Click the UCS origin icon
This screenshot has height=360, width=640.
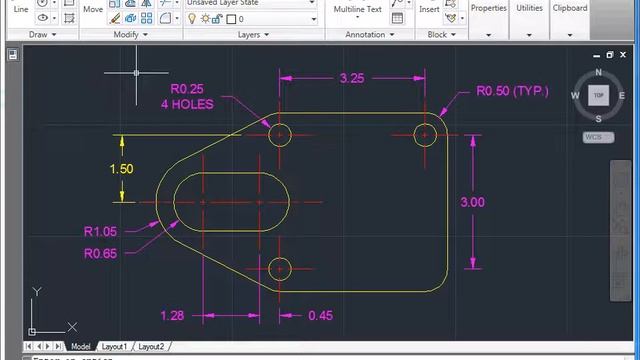32,332
